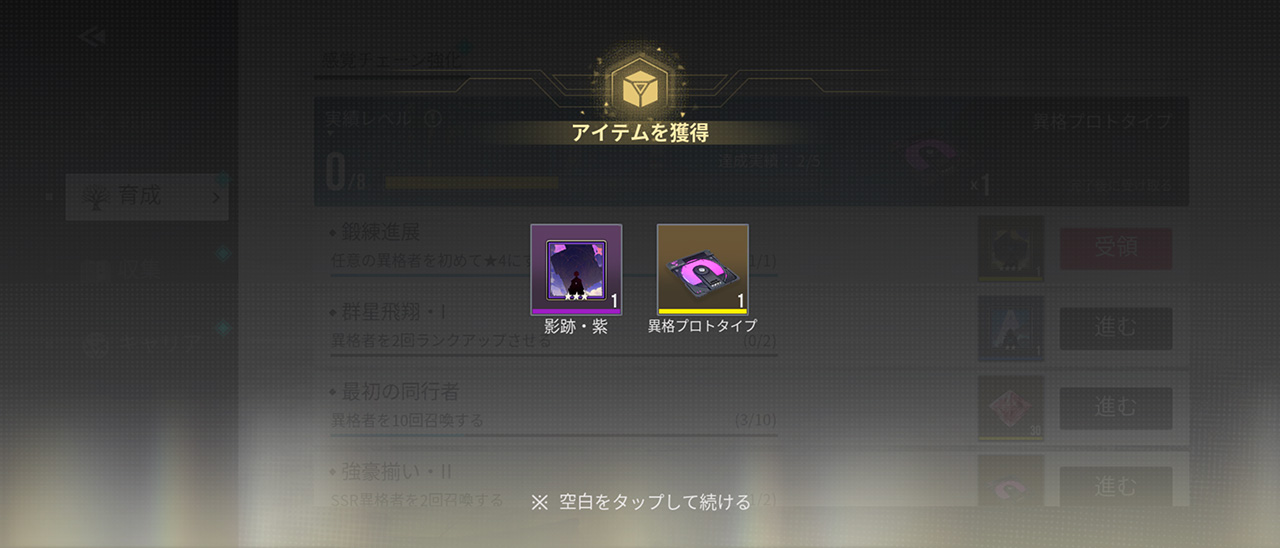Image resolution: width=1280 pixels, height=548 pixels.
Task: Click the reward icon in the 鍛練進展 row
Action: coord(1010,248)
